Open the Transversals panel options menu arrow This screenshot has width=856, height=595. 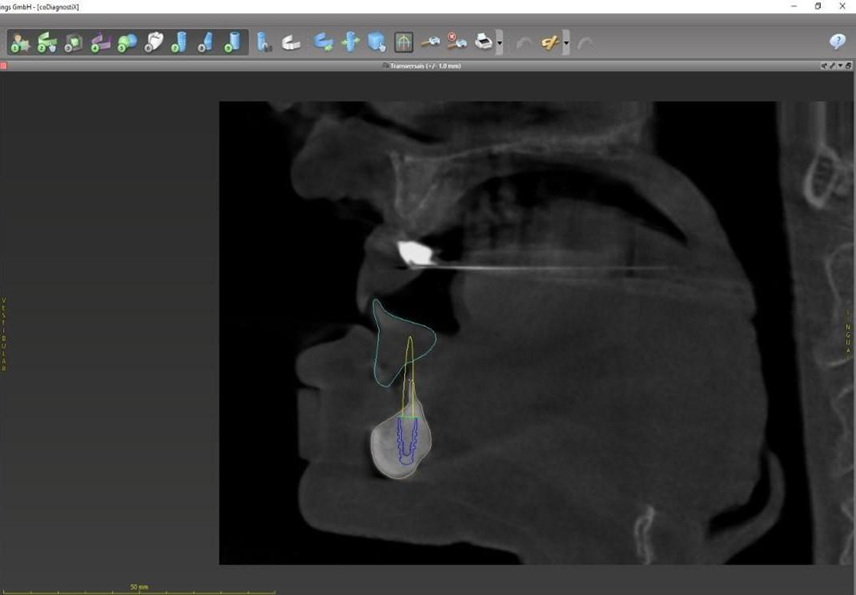tap(838, 66)
